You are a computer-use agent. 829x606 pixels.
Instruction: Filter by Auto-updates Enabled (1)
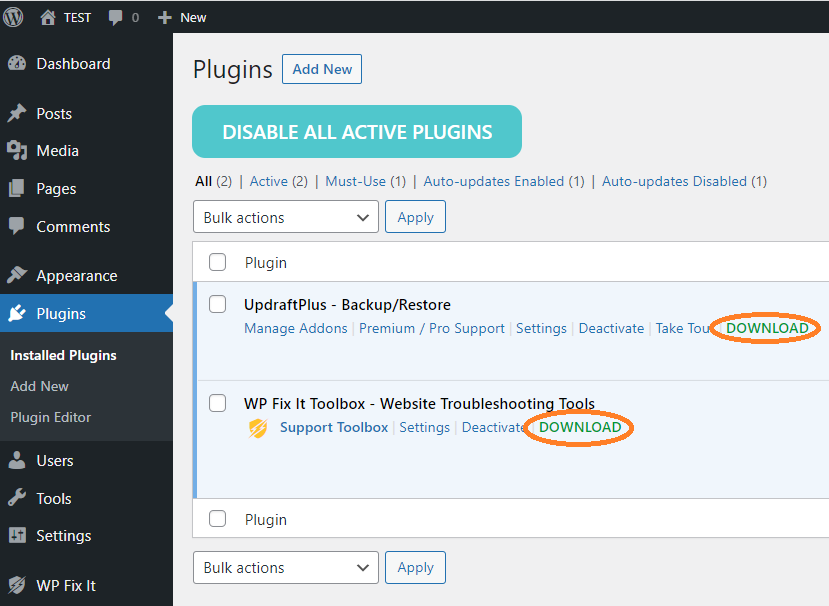pyautogui.click(x=504, y=181)
